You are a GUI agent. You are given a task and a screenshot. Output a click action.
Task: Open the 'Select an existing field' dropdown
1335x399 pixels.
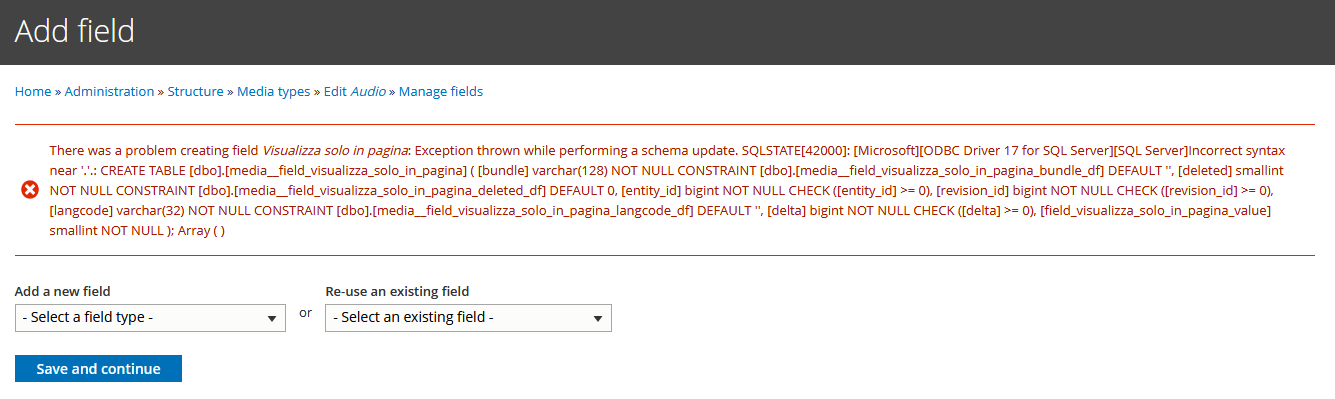(x=468, y=318)
